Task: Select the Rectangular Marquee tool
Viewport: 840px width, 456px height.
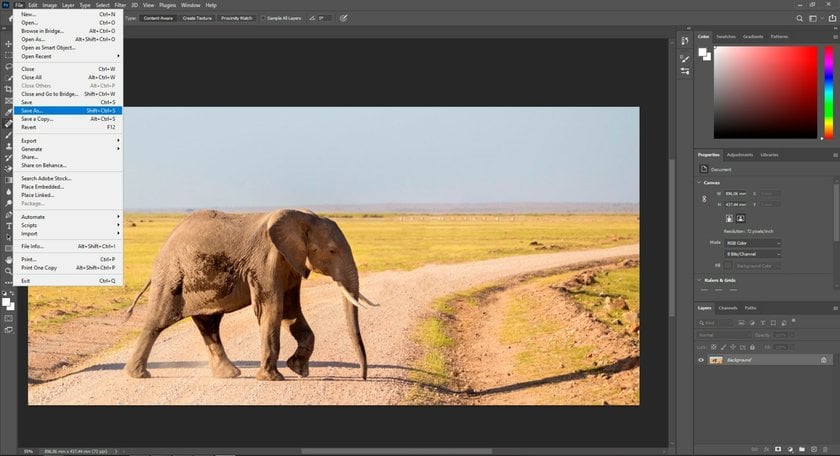Action: coord(8,55)
